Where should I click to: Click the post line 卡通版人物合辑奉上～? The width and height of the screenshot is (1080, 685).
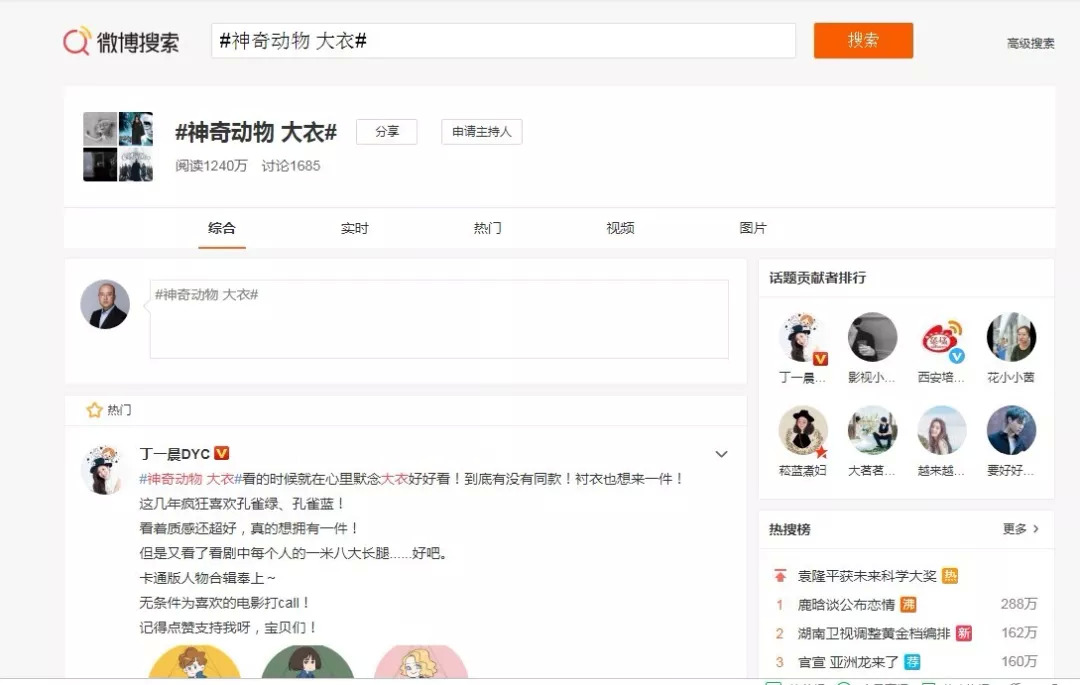tap(207, 578)
